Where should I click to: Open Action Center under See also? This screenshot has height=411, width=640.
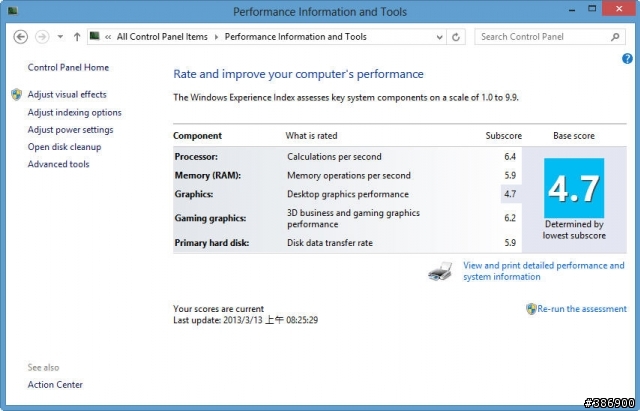coord(55,384)
